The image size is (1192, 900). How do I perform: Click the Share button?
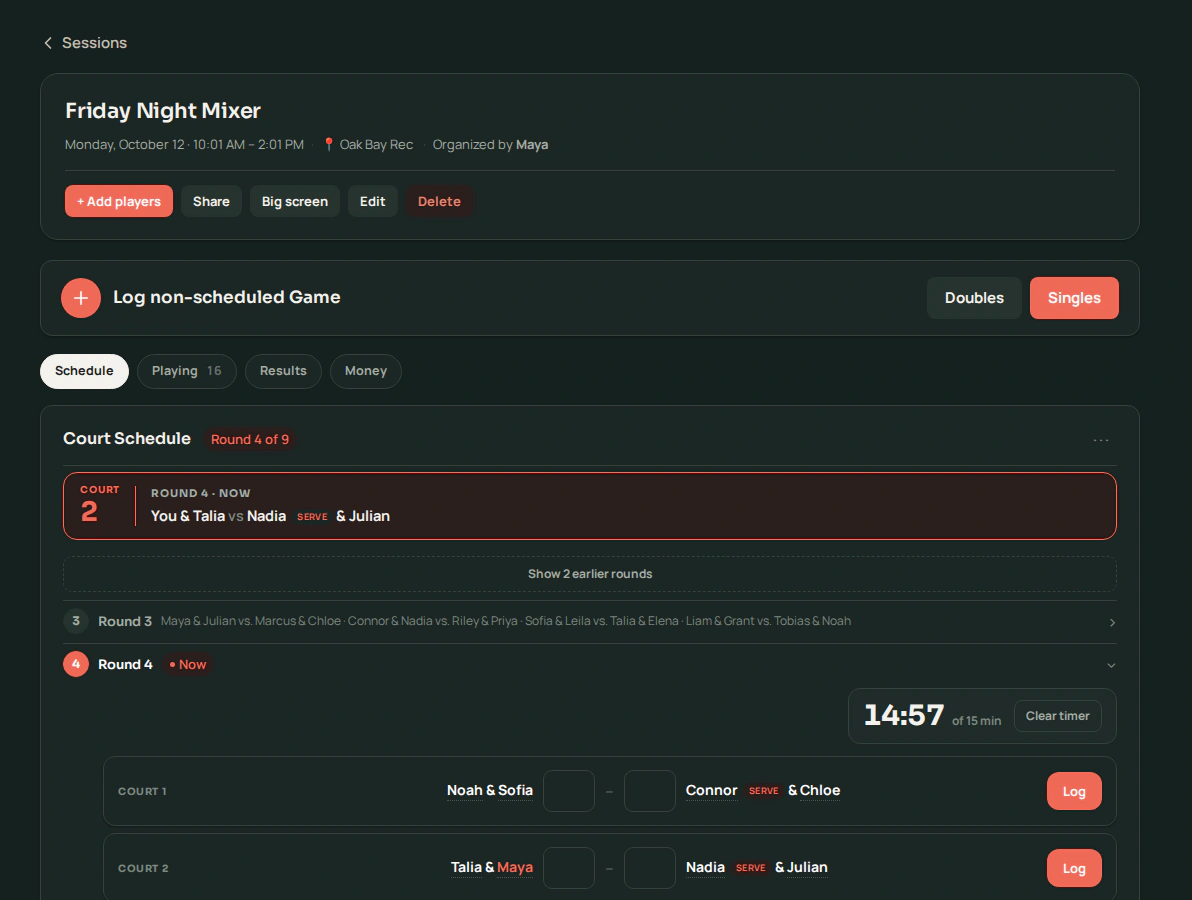(x=211, y=201)
